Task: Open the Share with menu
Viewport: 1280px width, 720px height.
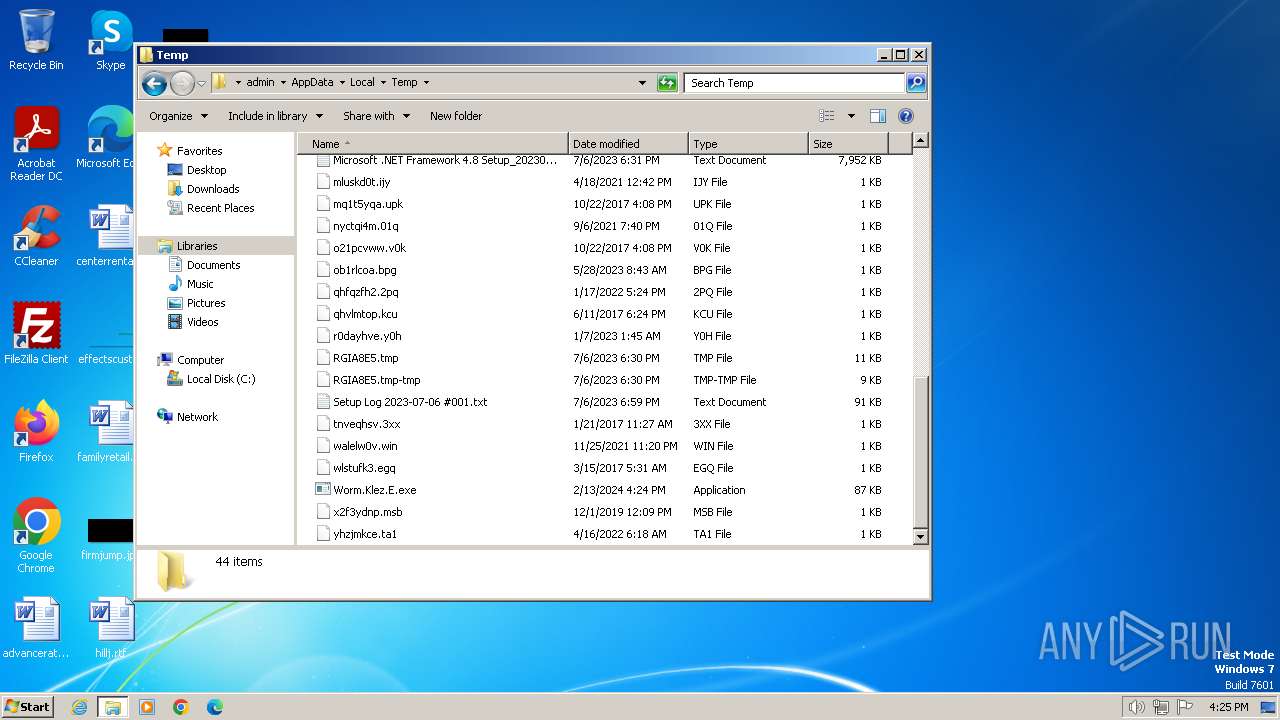Action: click(x=376, y=116)
